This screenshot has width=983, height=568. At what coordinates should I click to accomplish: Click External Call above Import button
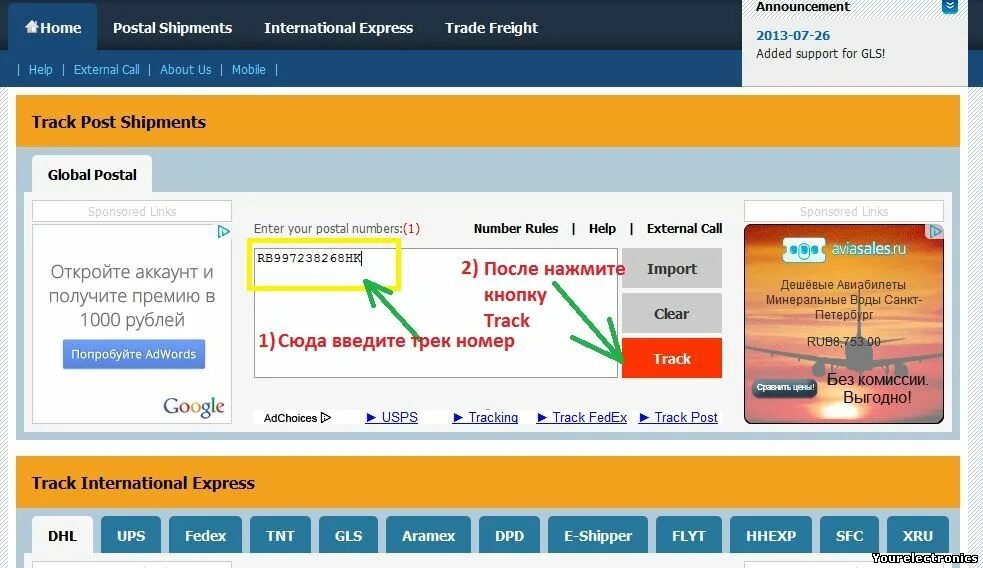coord(685,228)
